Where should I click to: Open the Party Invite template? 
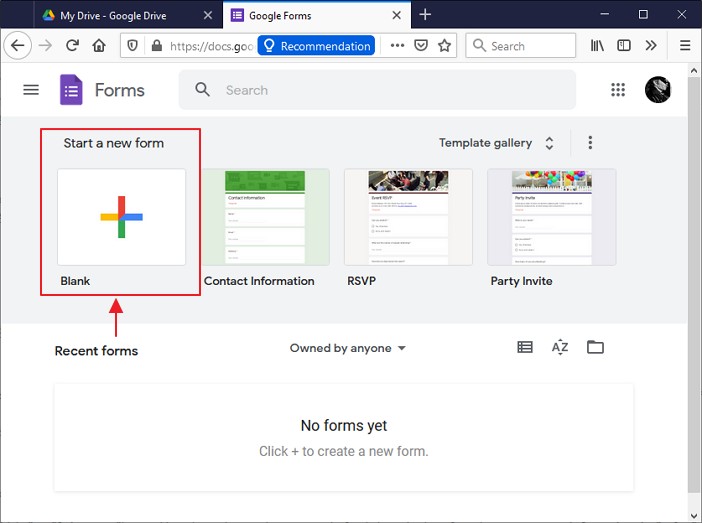tap(552, 217)
